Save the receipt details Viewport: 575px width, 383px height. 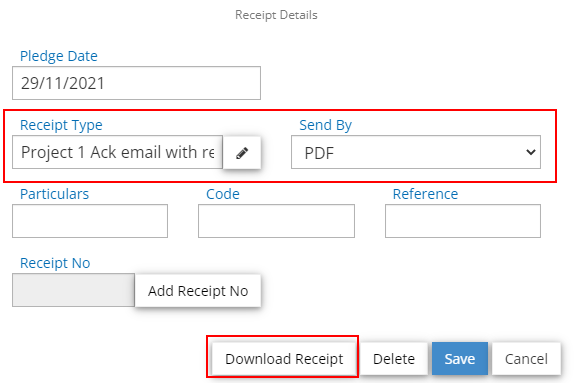[x=460, y=359]
